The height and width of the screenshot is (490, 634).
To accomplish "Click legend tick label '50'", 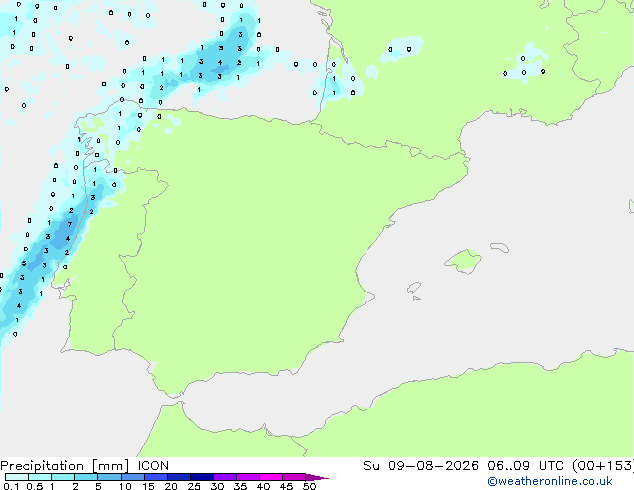I will (x=309, y=486).
